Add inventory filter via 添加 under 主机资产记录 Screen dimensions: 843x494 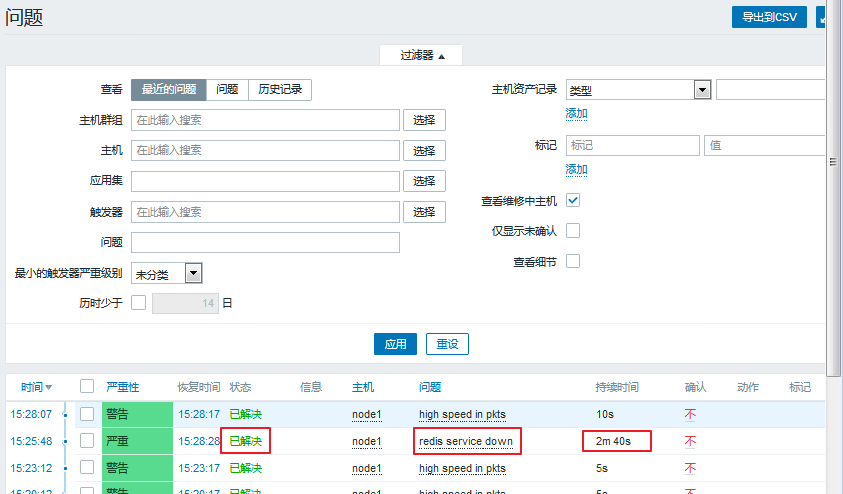tap(576, 113)
